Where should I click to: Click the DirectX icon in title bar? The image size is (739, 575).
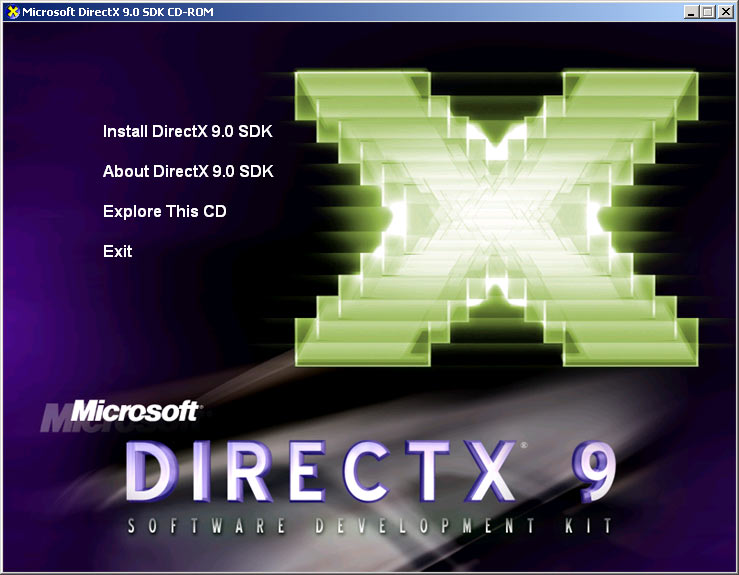point(13,12)
